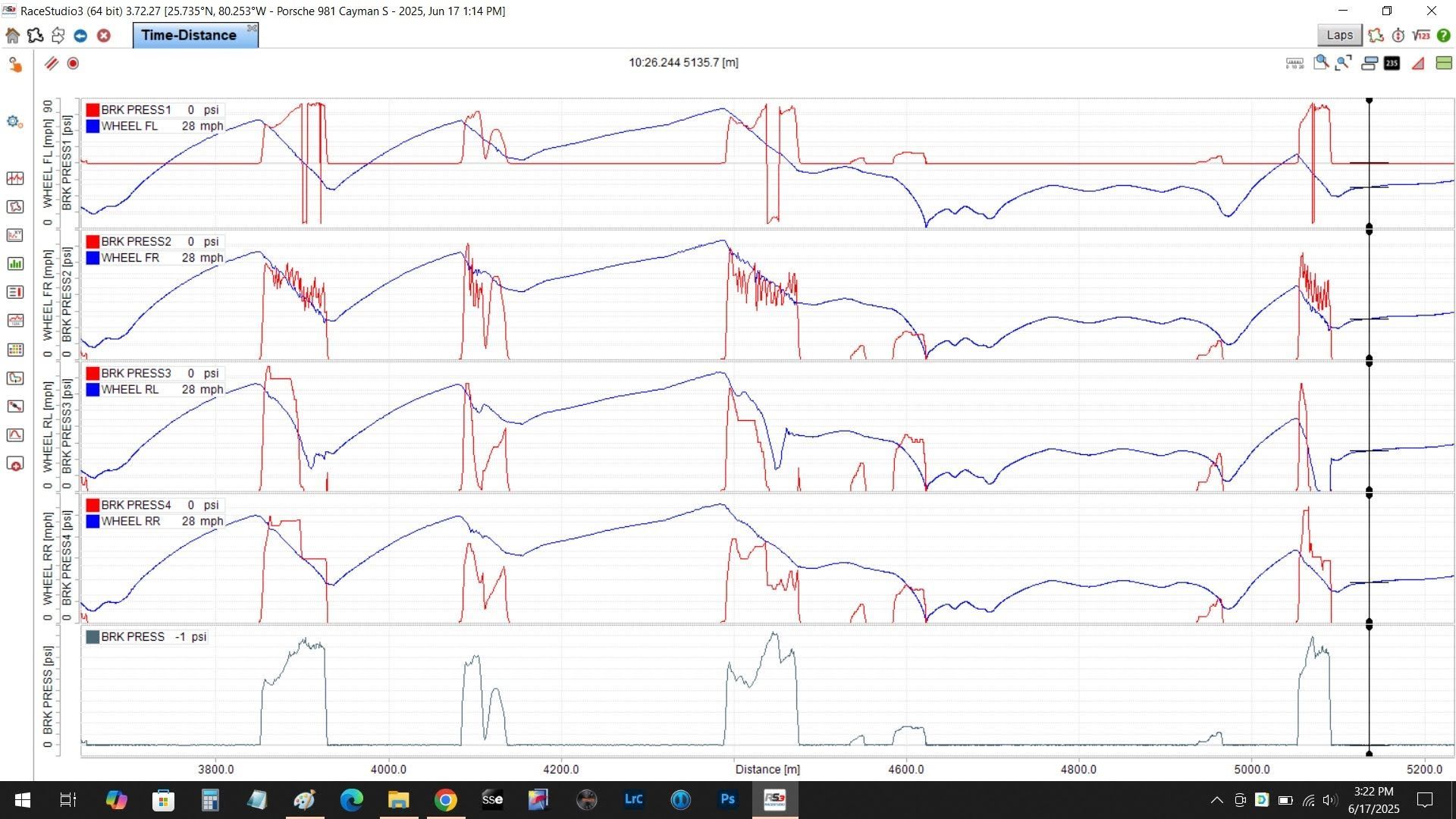Open the Laps panel button

point(1339,35)
